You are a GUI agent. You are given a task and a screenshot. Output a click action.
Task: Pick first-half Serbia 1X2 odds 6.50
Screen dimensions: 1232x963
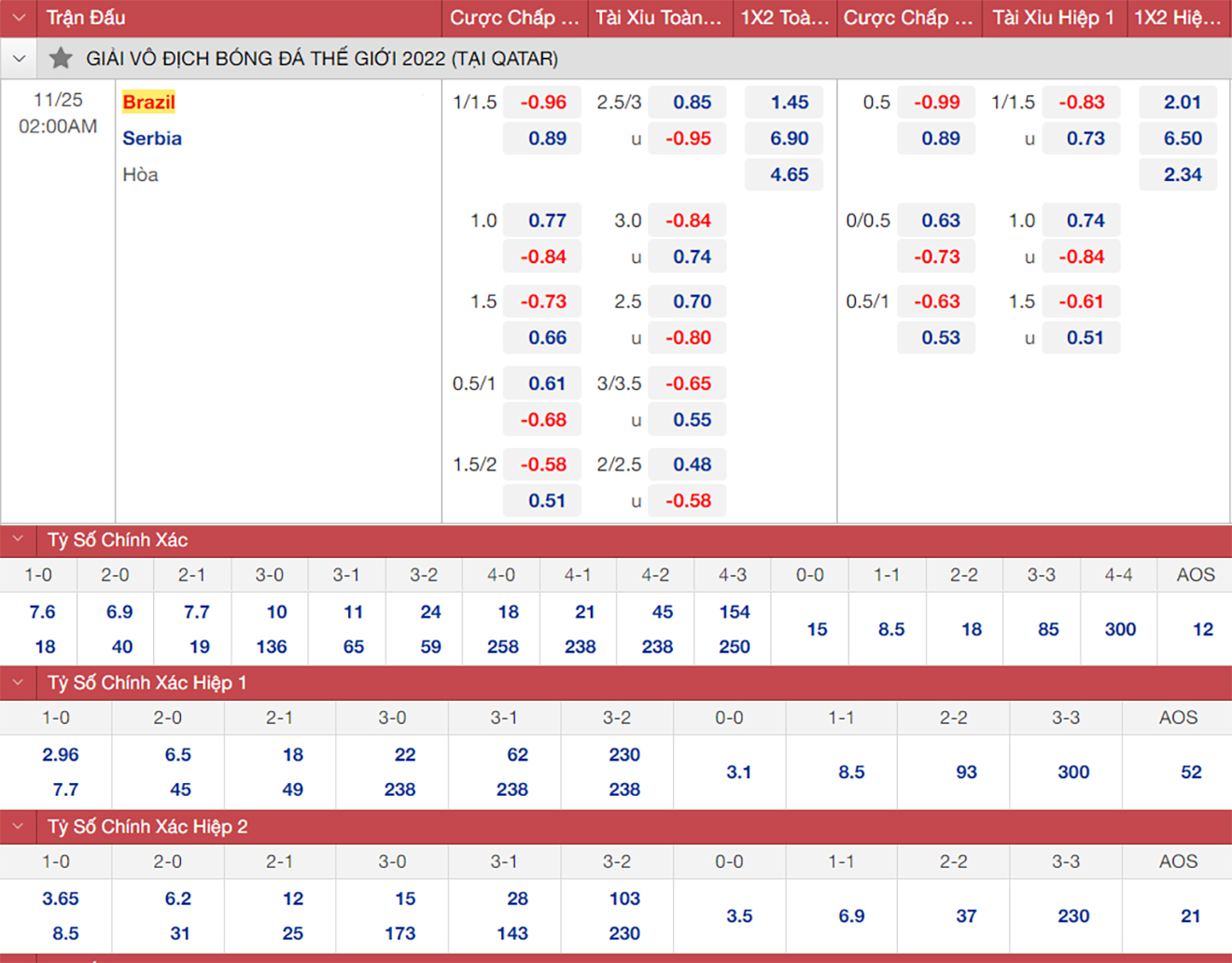click(1178, 138)
